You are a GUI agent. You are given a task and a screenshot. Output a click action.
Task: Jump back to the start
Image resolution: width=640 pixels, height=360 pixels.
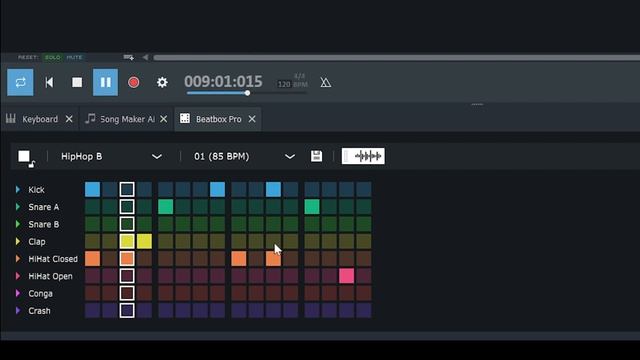point(49,82)
